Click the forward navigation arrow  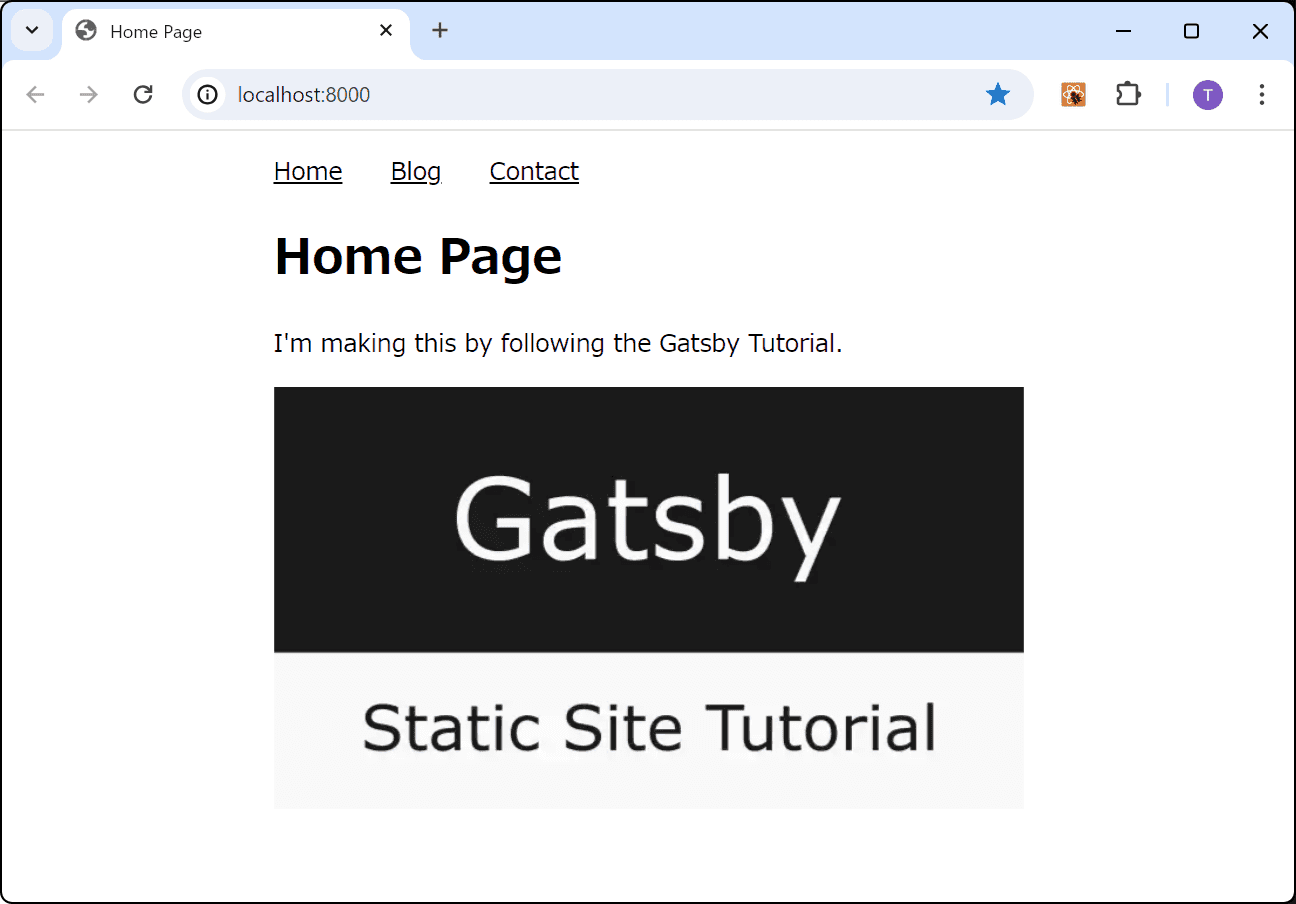coord(88,94)
